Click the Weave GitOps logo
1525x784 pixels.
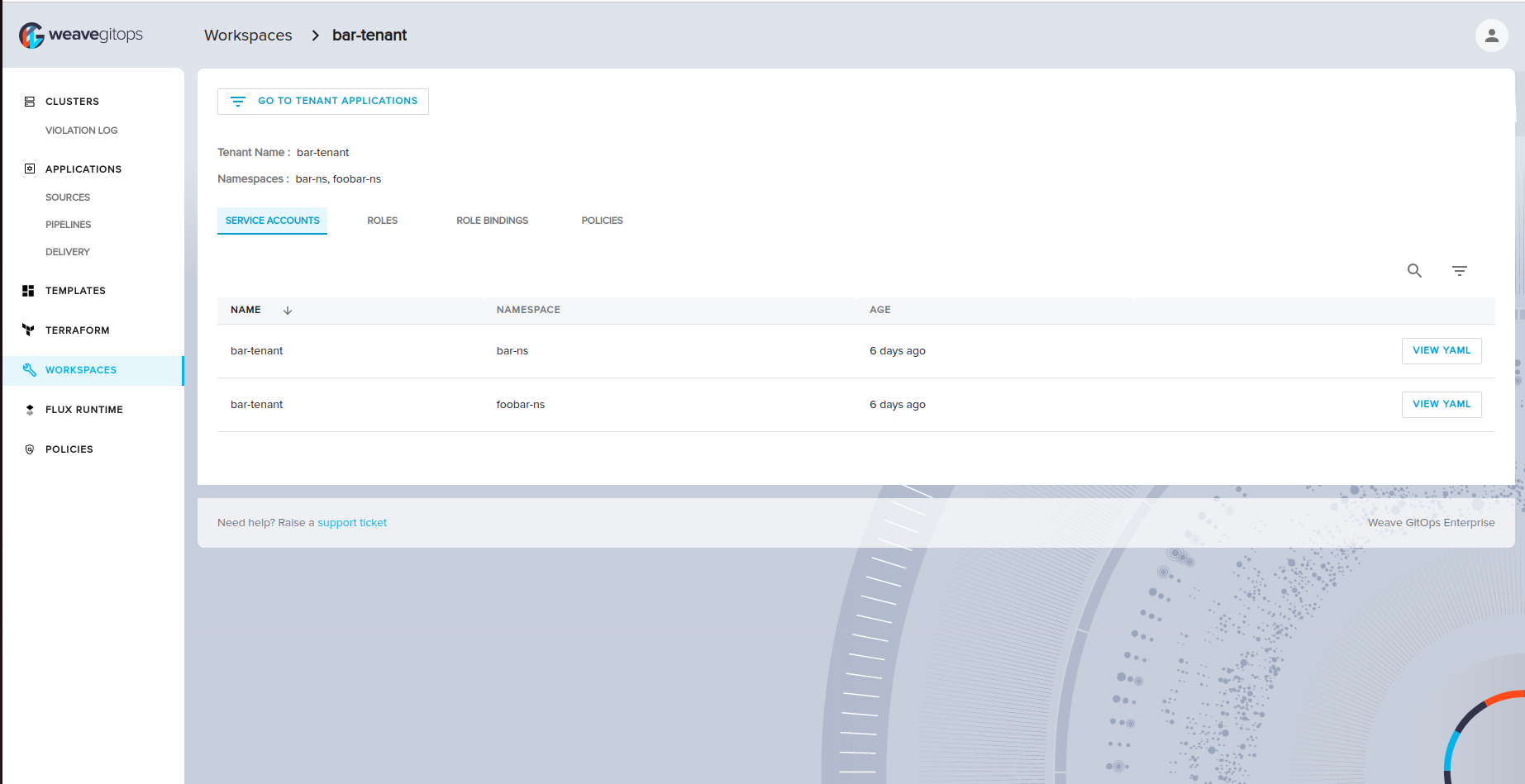pyautogui.click(x=81, y=35)
